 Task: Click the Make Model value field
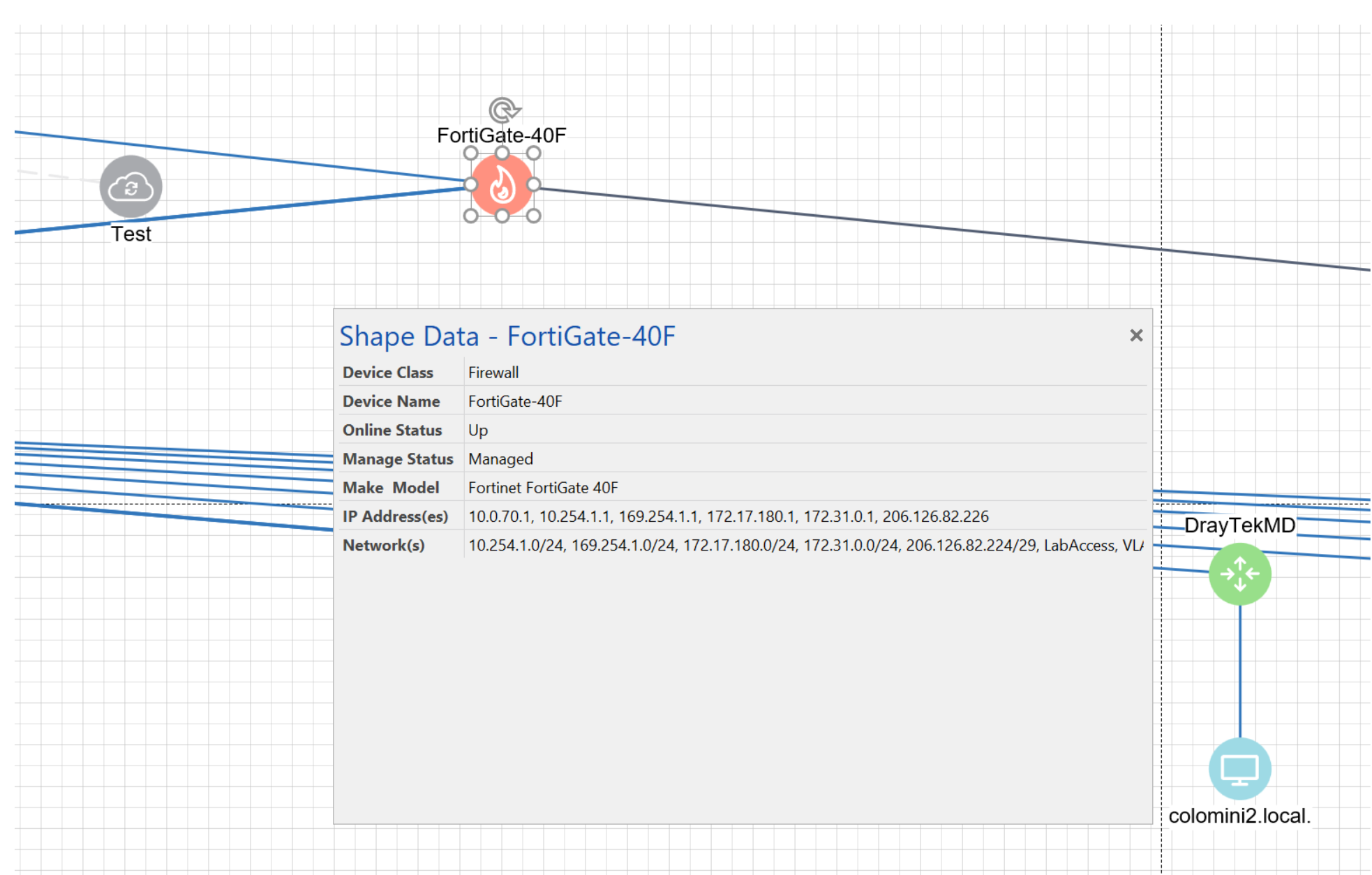tap(805, 488)
